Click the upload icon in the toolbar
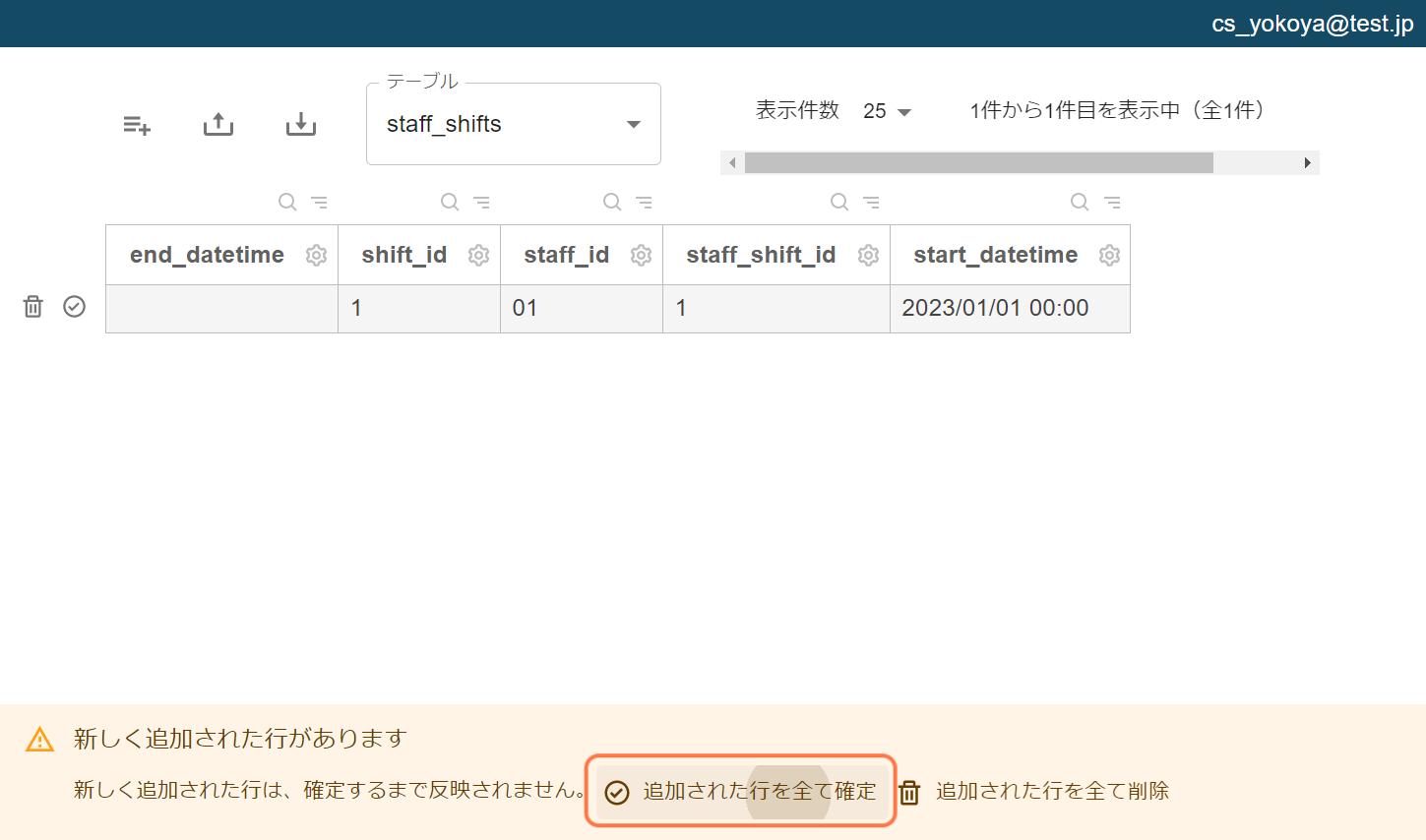Viewport: 1426px width, 840px height. 218,124
